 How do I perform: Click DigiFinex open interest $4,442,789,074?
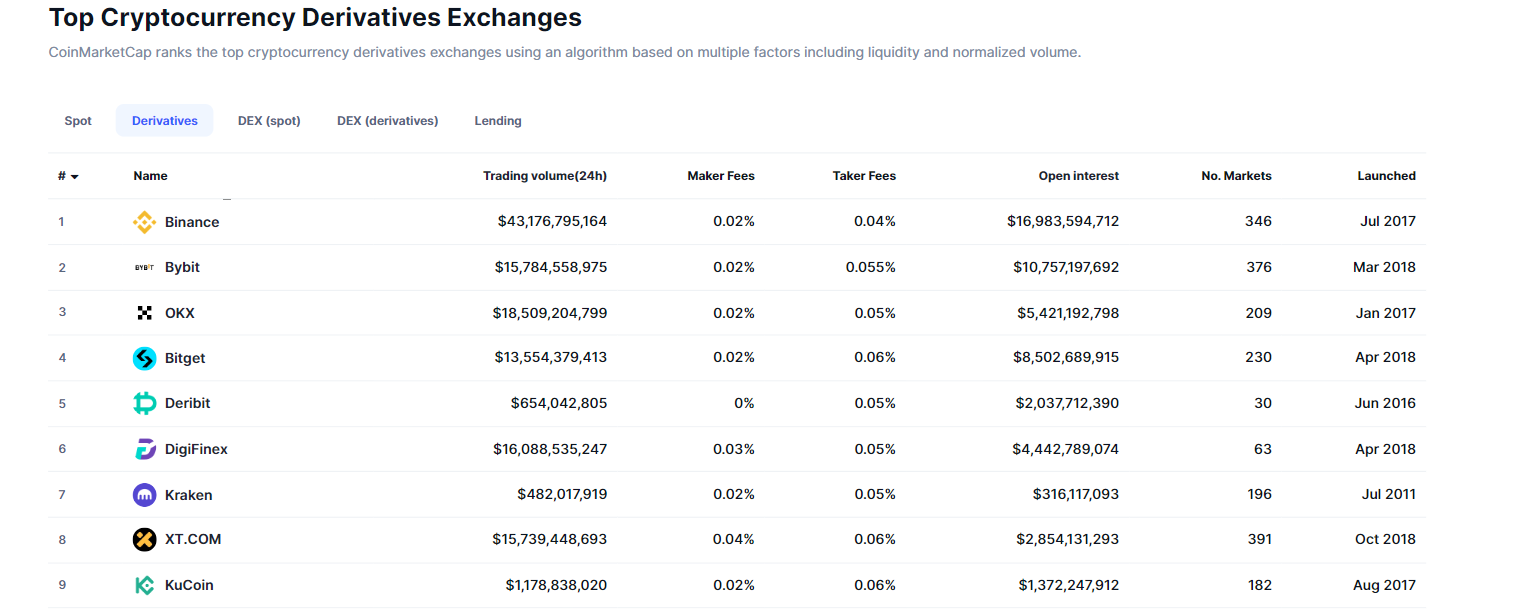1066,449
